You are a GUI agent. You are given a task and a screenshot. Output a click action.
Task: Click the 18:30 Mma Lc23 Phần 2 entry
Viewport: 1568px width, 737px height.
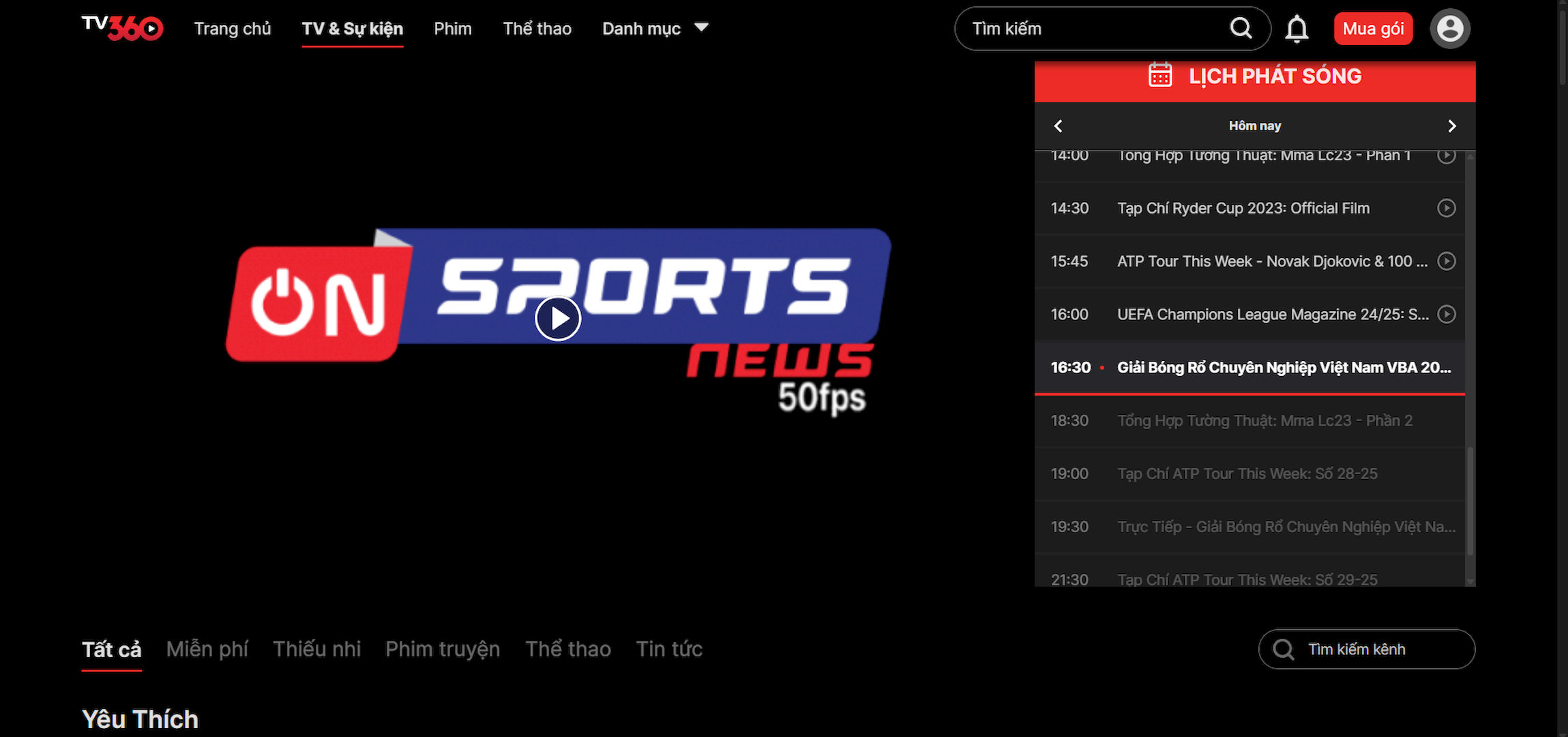1249,420
